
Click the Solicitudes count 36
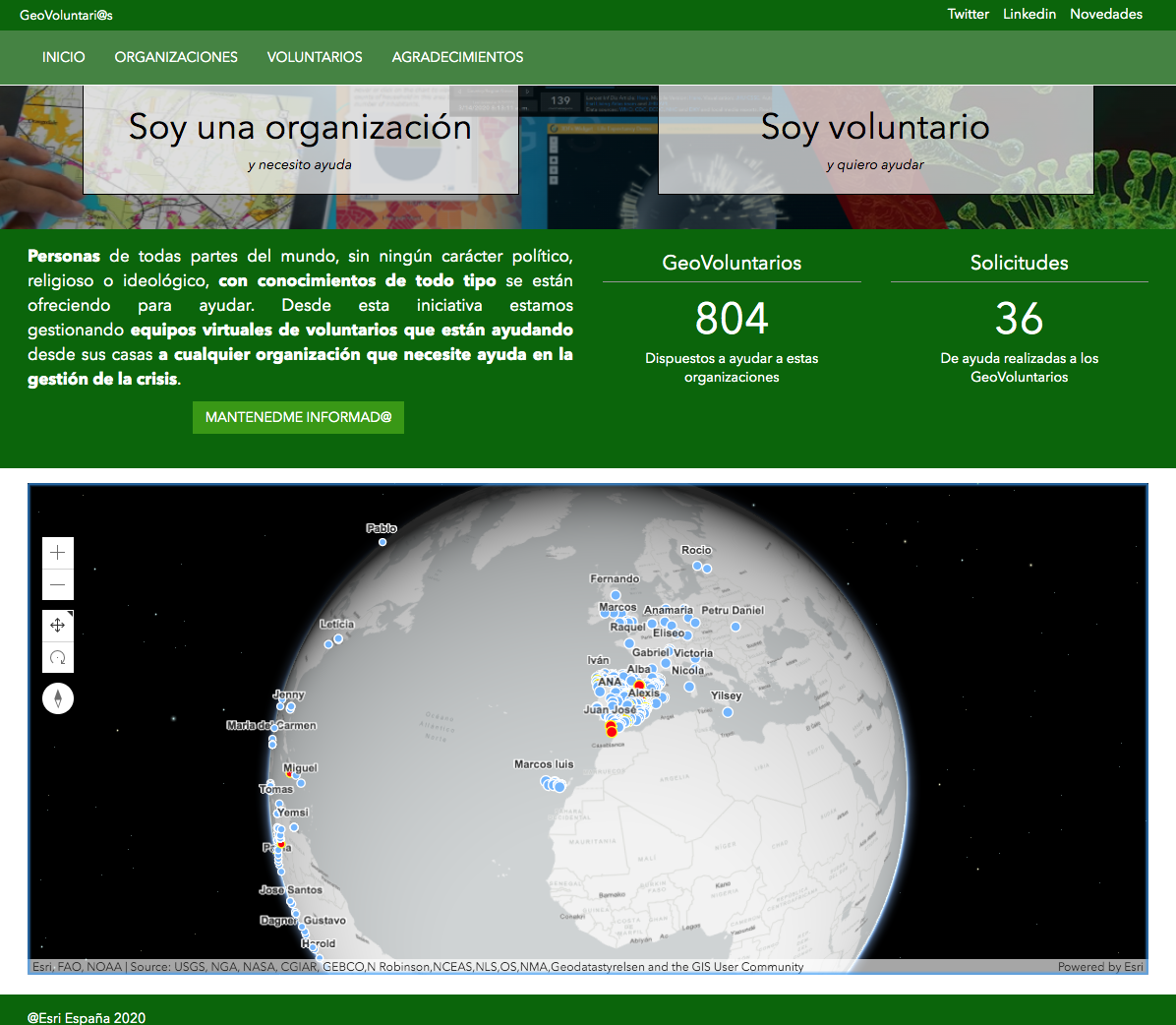tap(1020, 318)
